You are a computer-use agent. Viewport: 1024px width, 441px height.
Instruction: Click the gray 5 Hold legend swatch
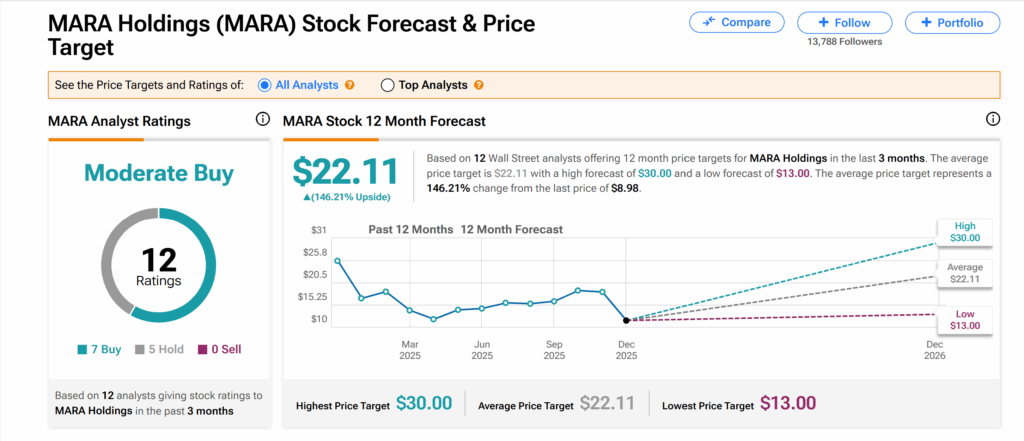pyautogui.click(x=141, y=350)
